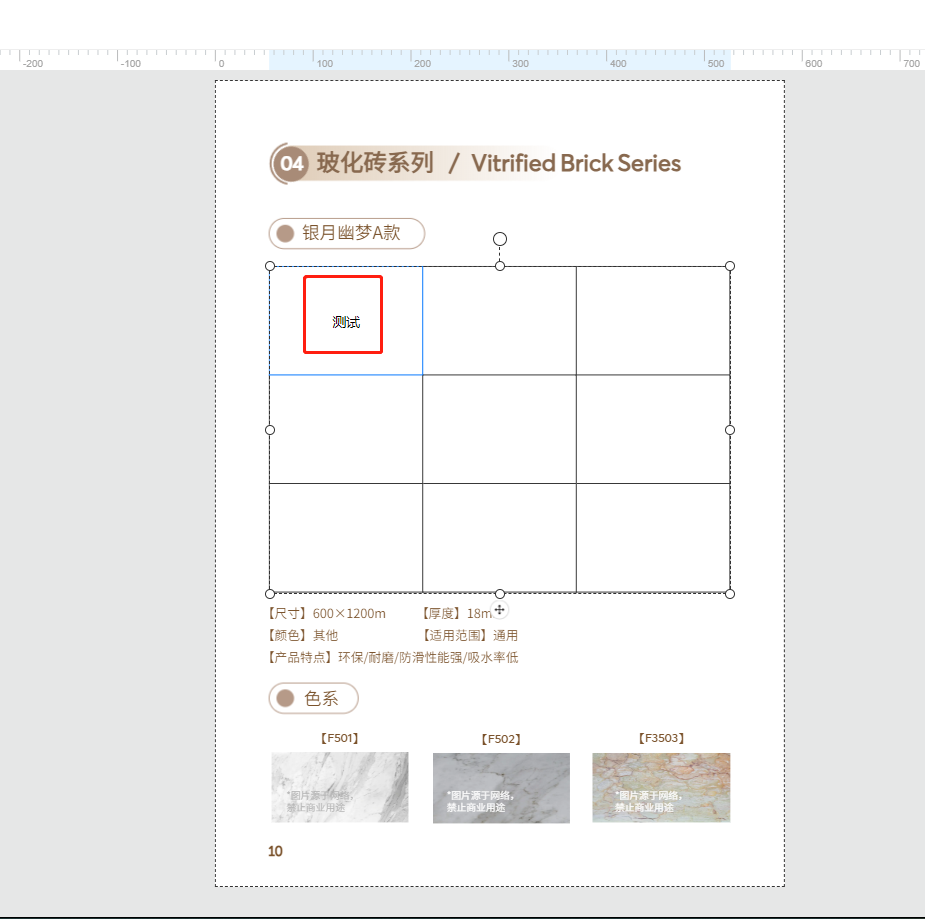925x919 pixels.
Task: Click the F502 grey marble thumbnail
Action: pos(501,787)
